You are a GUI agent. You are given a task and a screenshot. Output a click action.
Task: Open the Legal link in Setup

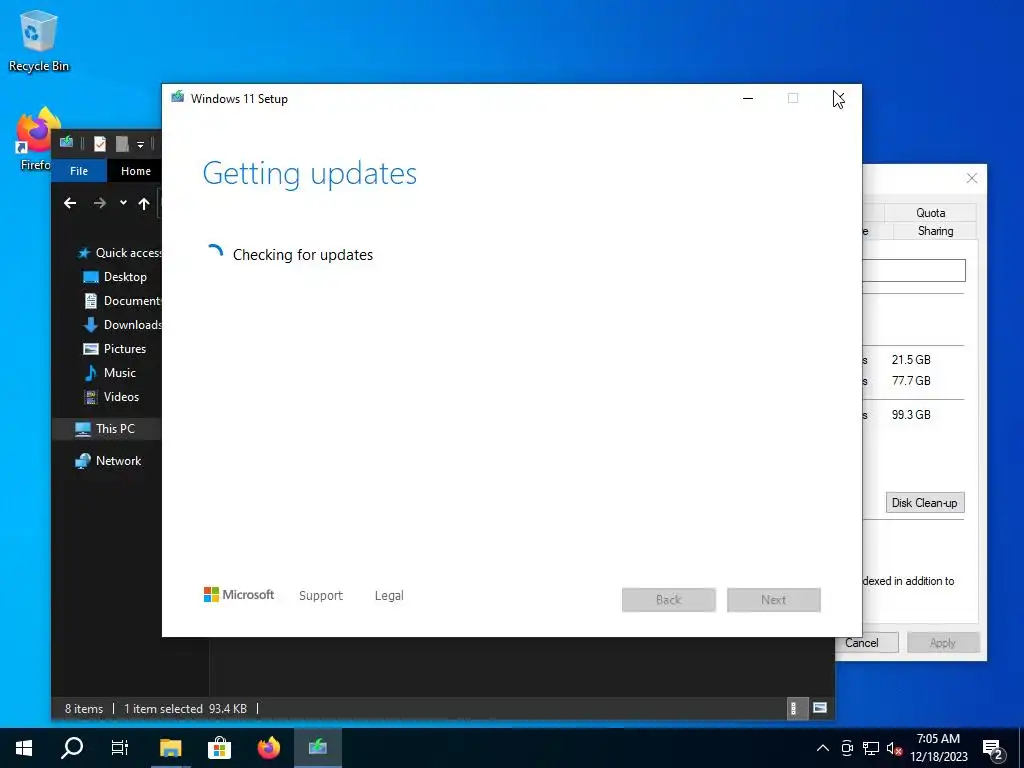coord(389,596)
